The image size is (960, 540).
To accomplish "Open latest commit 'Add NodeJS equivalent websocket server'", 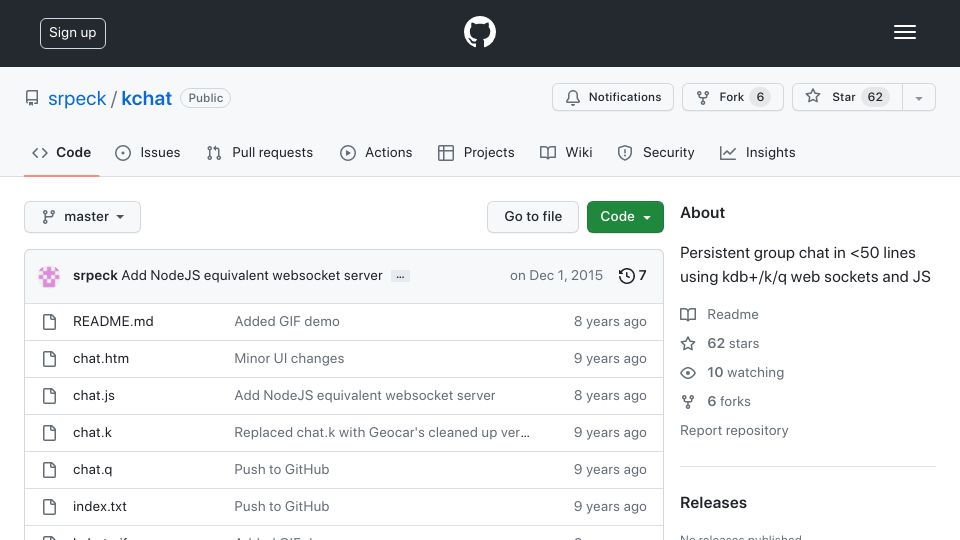I will pyautogui.click(x=252, y=276).
